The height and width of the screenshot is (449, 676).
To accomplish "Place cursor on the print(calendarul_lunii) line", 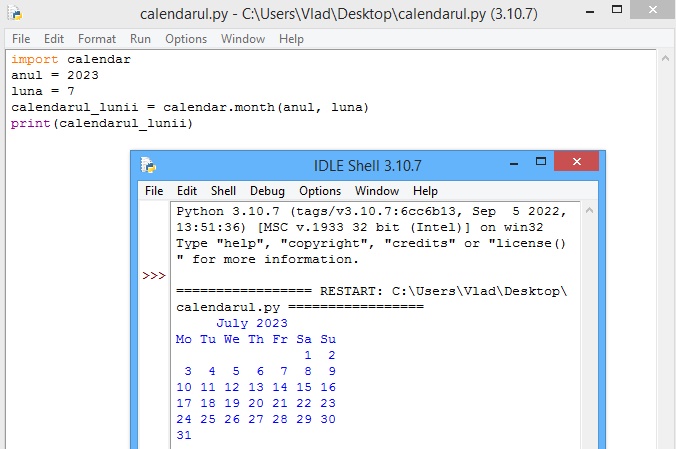I will (x=100, y=124).
